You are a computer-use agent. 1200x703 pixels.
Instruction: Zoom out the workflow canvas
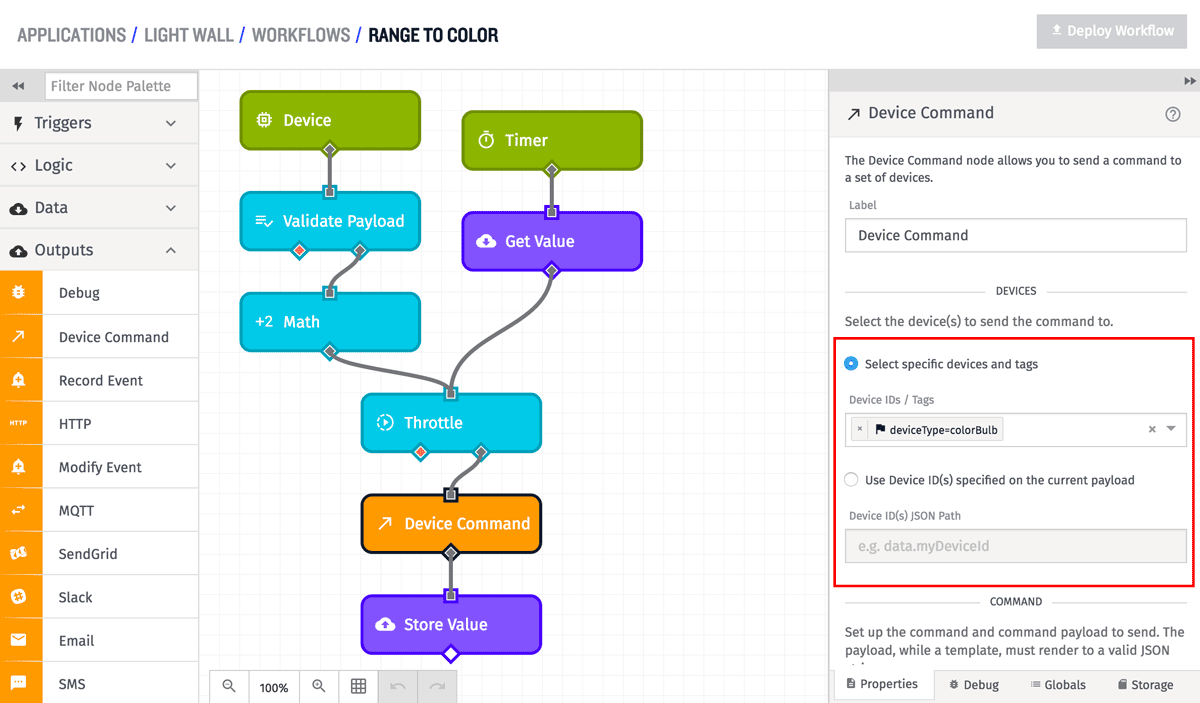click(229, 686)
